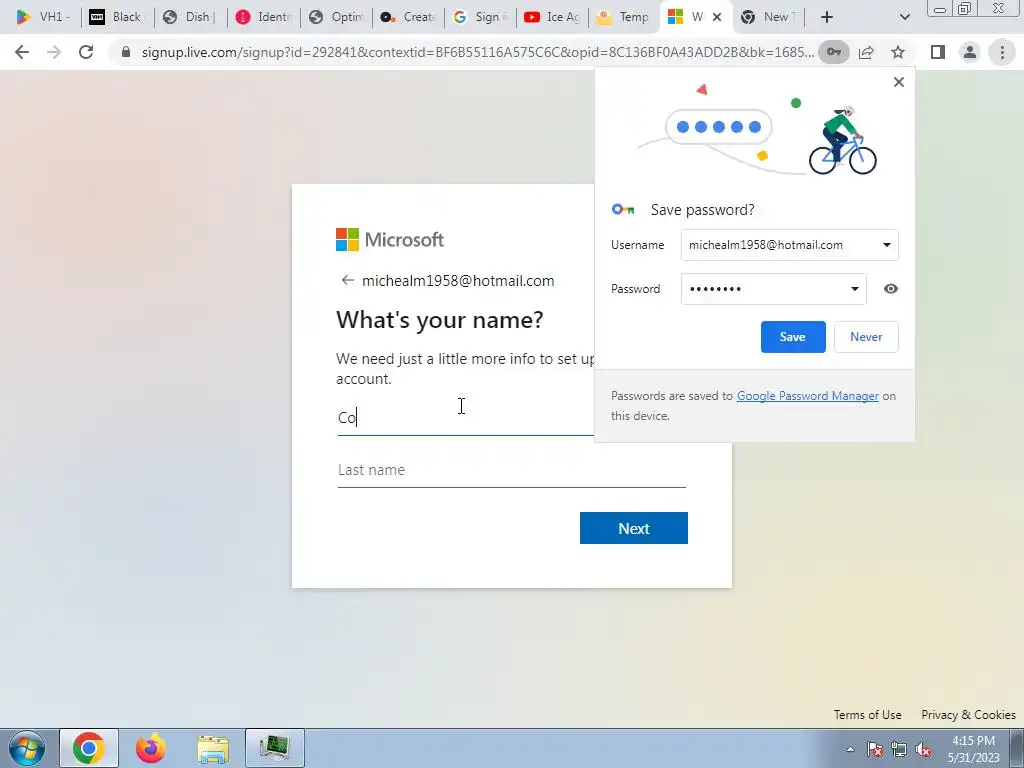
Task: Switch to the Black tab
Action: coord(118,17)
